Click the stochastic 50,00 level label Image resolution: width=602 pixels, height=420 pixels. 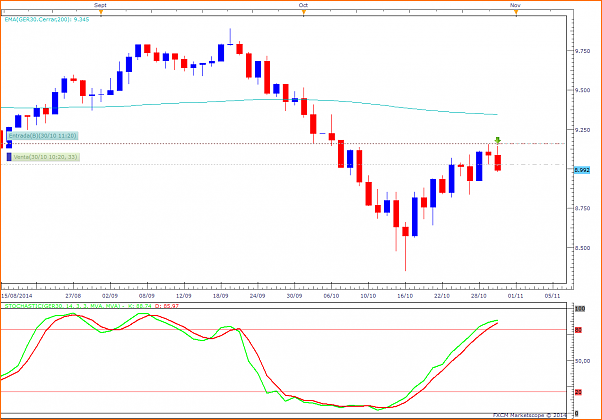click(x=582, y=361)
